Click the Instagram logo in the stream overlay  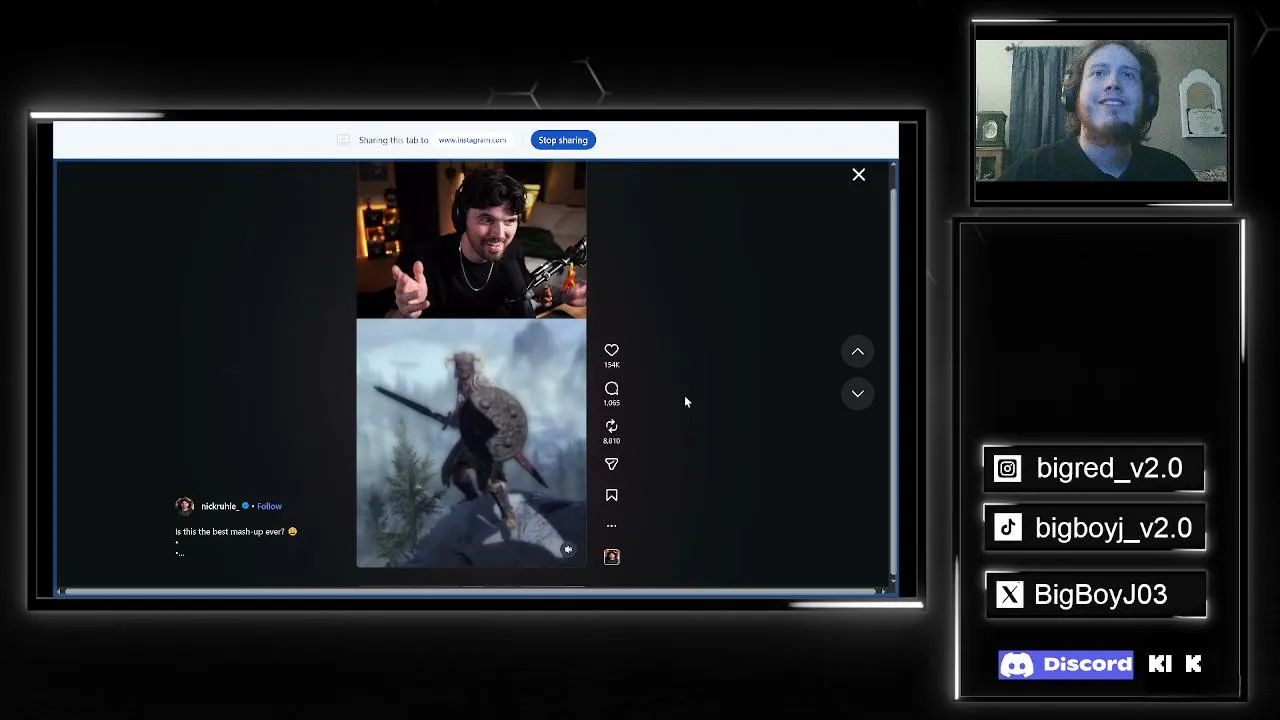click(x=1007, y=469)
